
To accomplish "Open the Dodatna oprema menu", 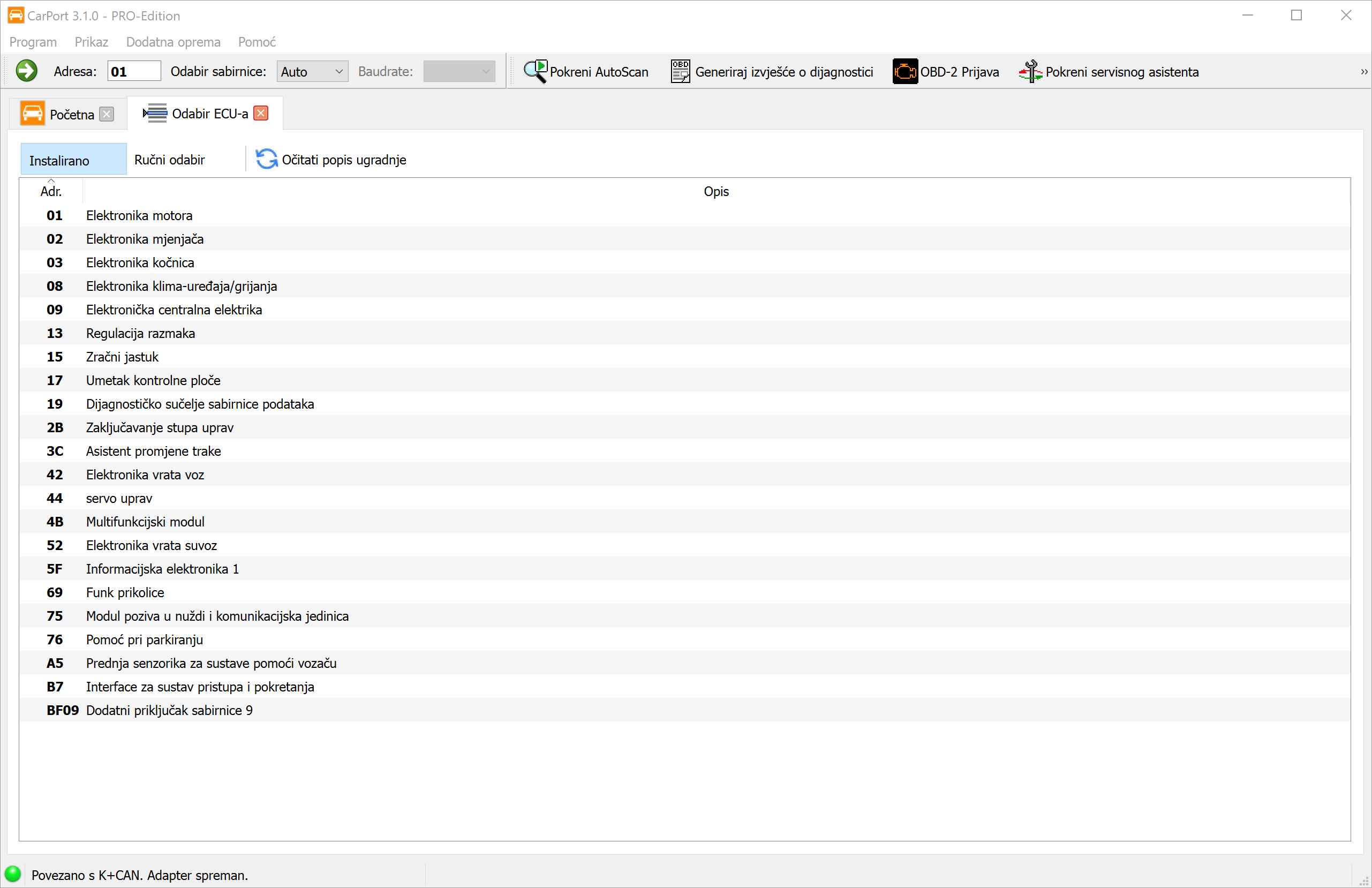I will click(x=173, y=42).
